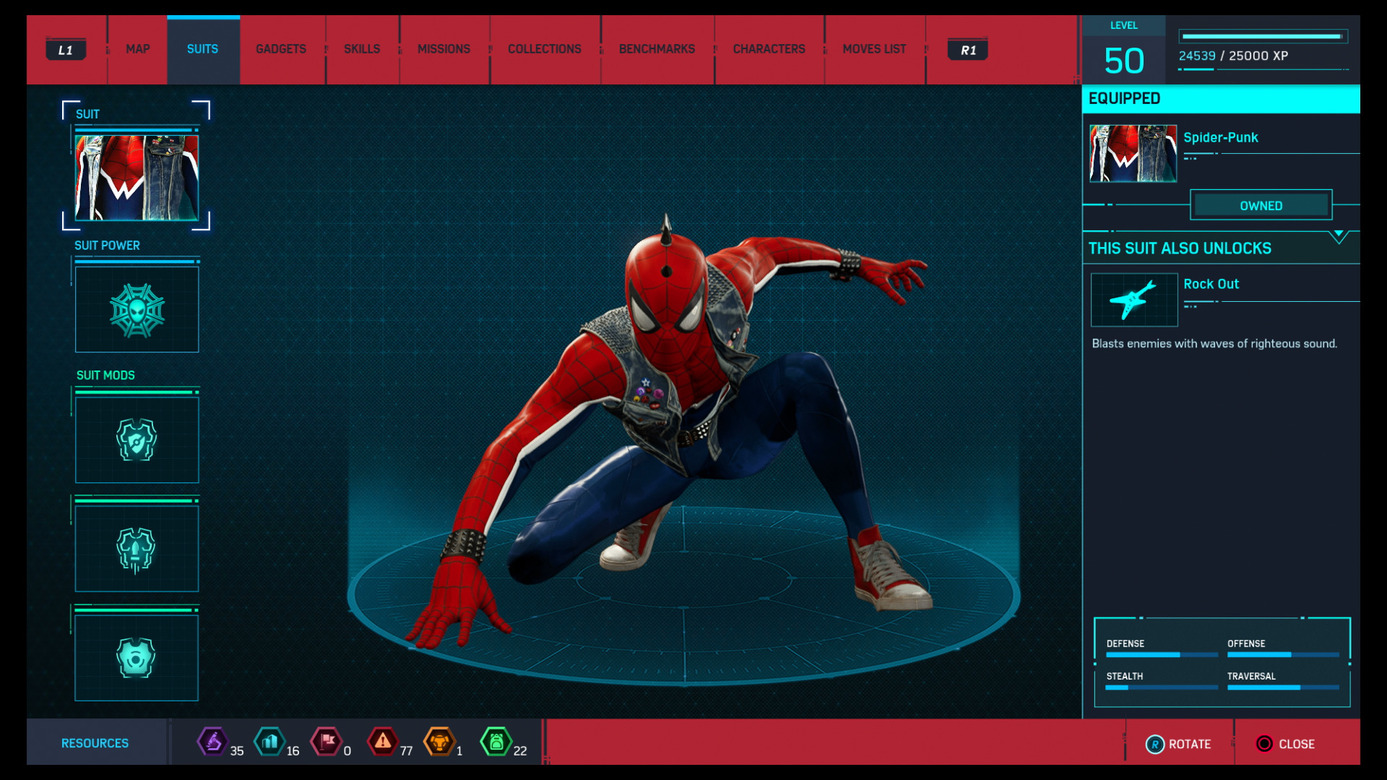1387x780 pixels.
Task: Click the red crime token warning icon
Action: coord(382,742)
